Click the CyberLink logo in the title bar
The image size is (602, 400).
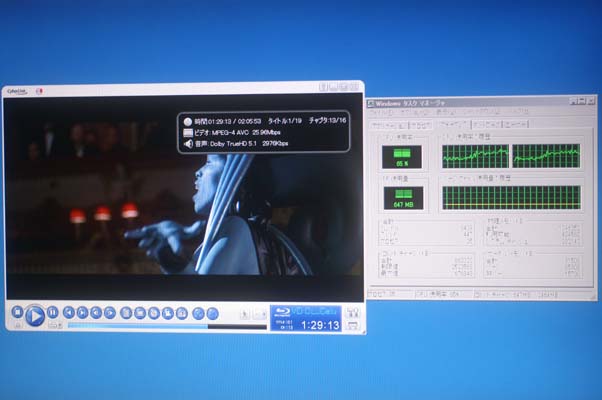[x=17, y=92]
